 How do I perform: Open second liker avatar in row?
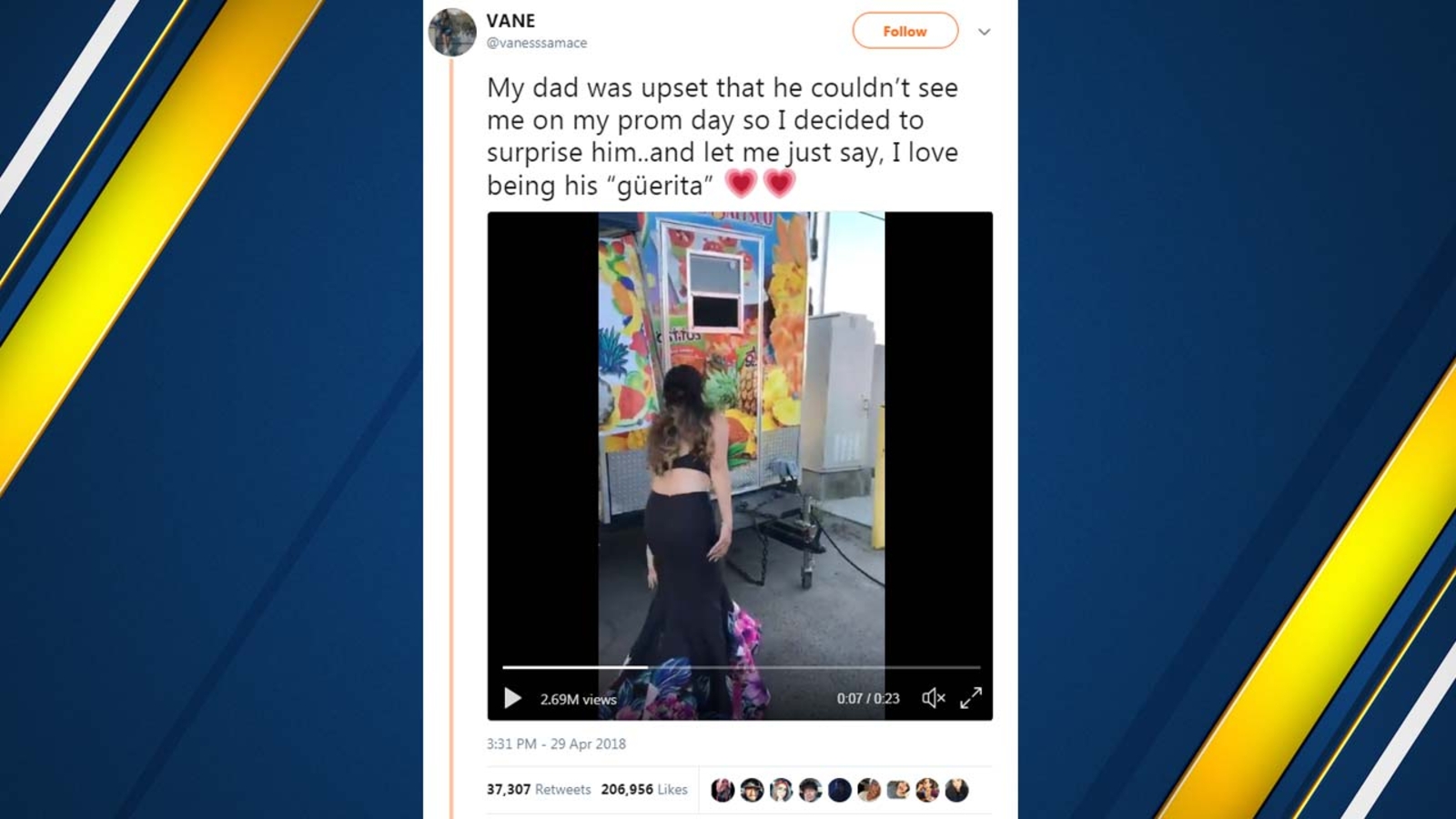pyautogui.click(x=752, y=790)
